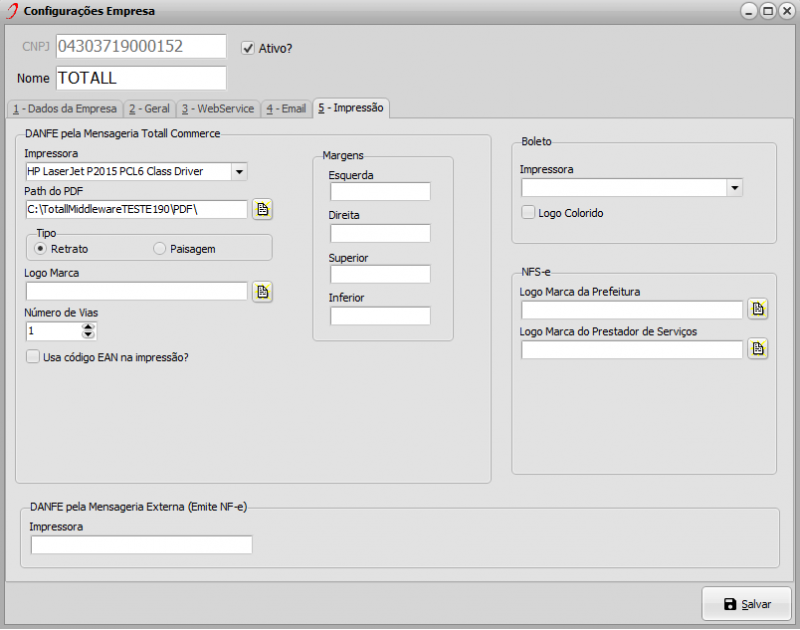The height and width of the screenshot is (630, 800).
Task: Click the app logo in title bar
Action: click(x=12, y=11)
